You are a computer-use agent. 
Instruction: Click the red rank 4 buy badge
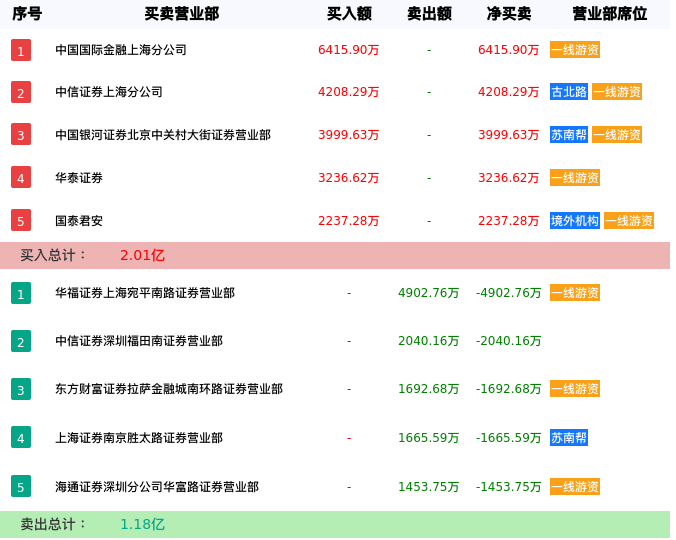(x=21, y=178)
